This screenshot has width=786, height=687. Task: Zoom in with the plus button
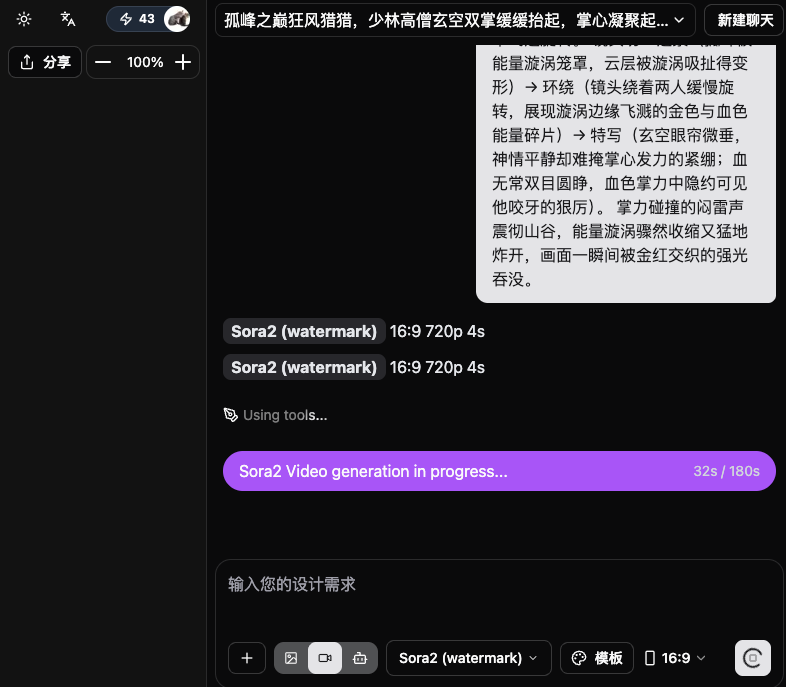pyautogui.click(x=183, y=62)
